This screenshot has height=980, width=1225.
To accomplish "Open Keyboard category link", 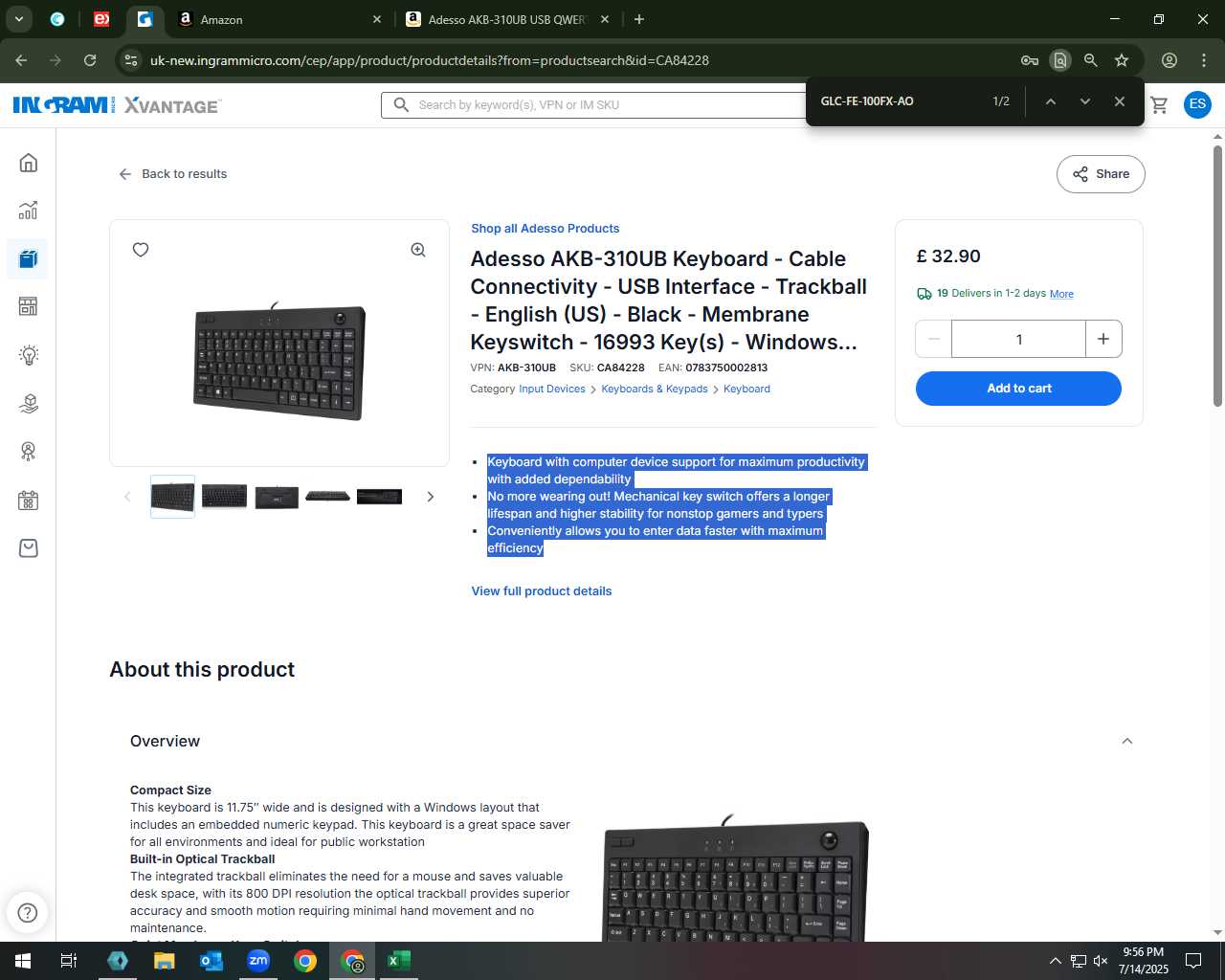I will click(746, 390).
